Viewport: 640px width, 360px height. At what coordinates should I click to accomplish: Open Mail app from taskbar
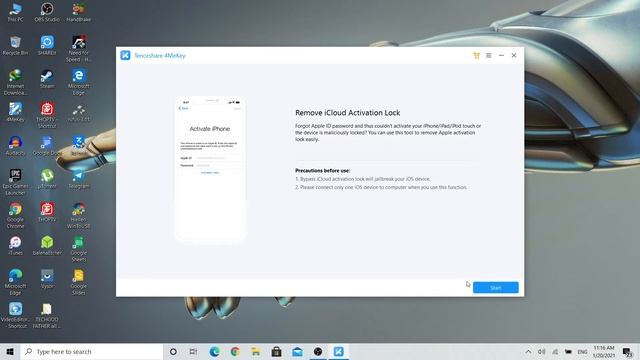click(297, 351)
